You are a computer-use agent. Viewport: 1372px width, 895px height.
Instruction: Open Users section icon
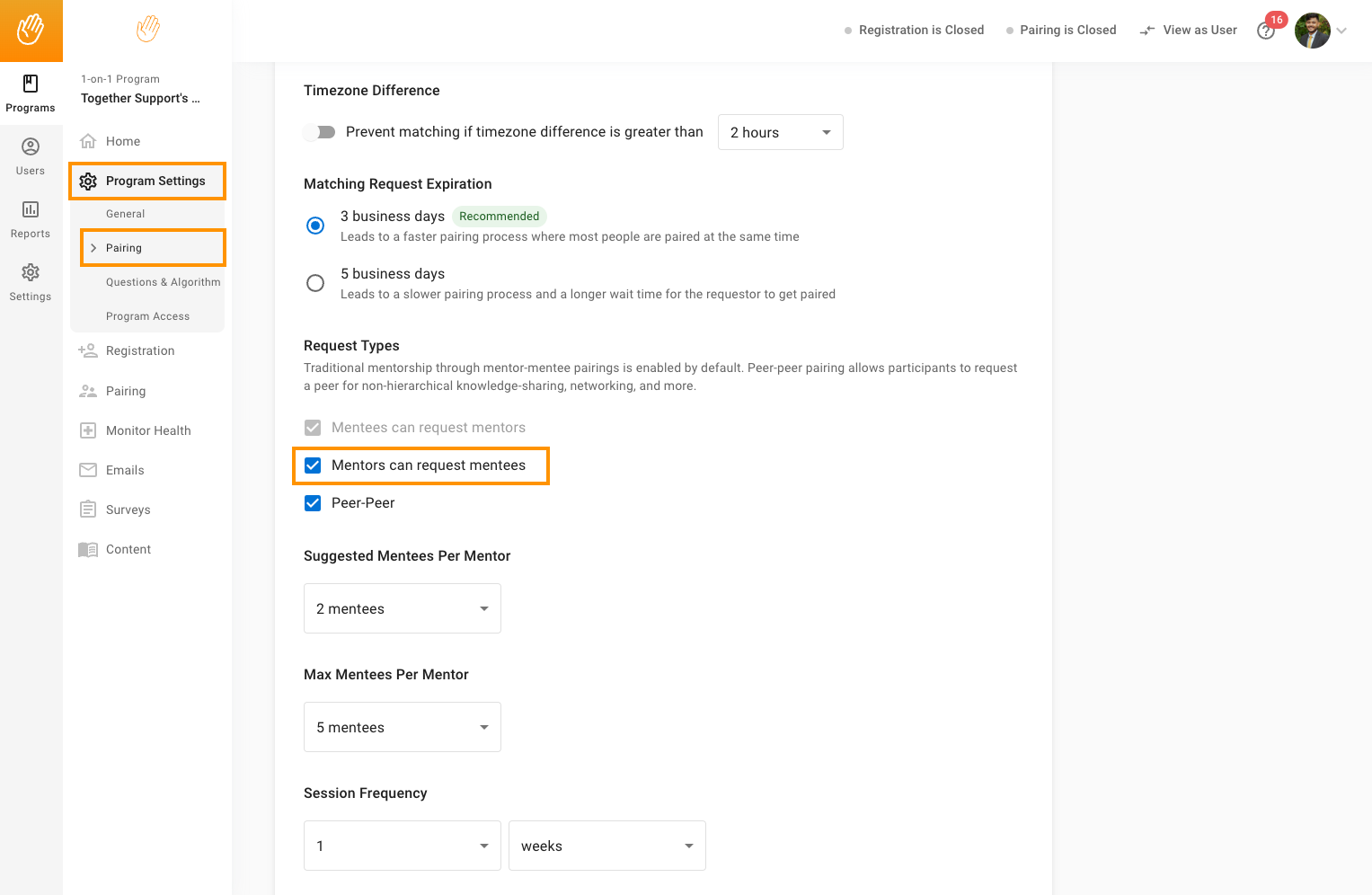coord(31,146)
